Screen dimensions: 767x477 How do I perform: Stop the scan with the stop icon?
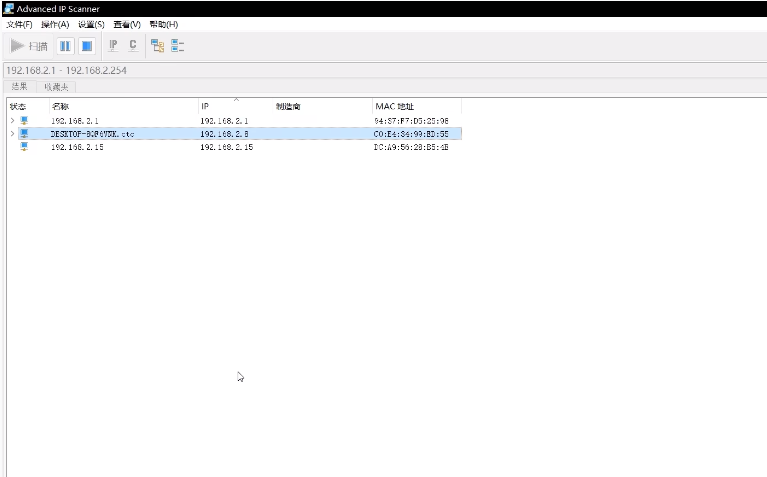point(87,46)
